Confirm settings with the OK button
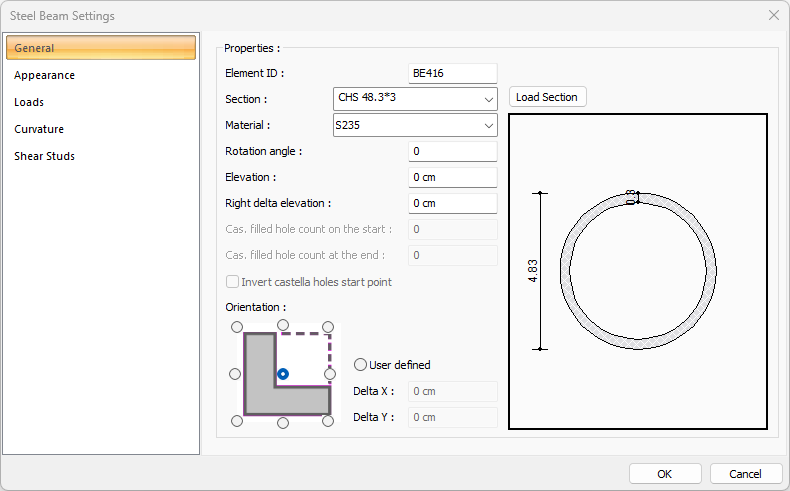Viewport: 790px width, 491px height. pyautogui.click(x=664, y=474)
